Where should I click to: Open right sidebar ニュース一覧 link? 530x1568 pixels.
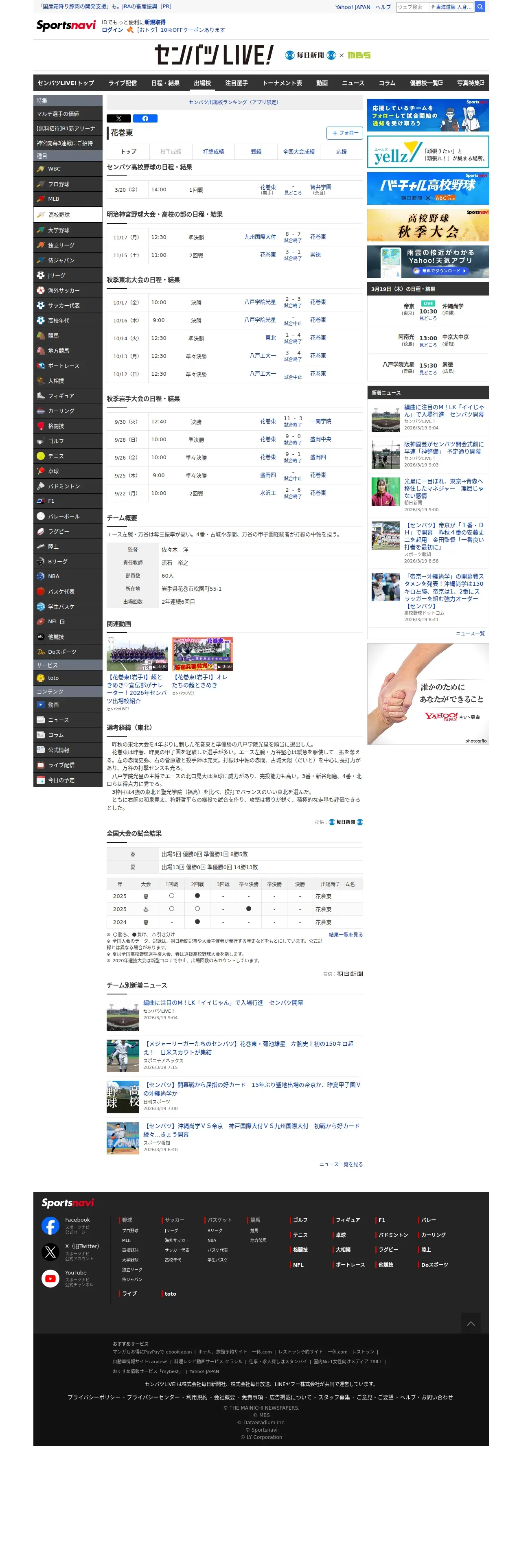470,633
